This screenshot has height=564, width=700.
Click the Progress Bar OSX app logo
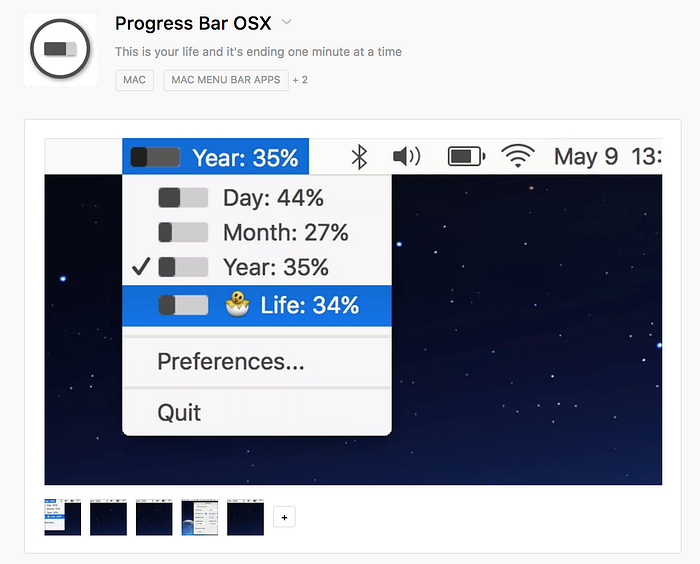pos(60,50)
